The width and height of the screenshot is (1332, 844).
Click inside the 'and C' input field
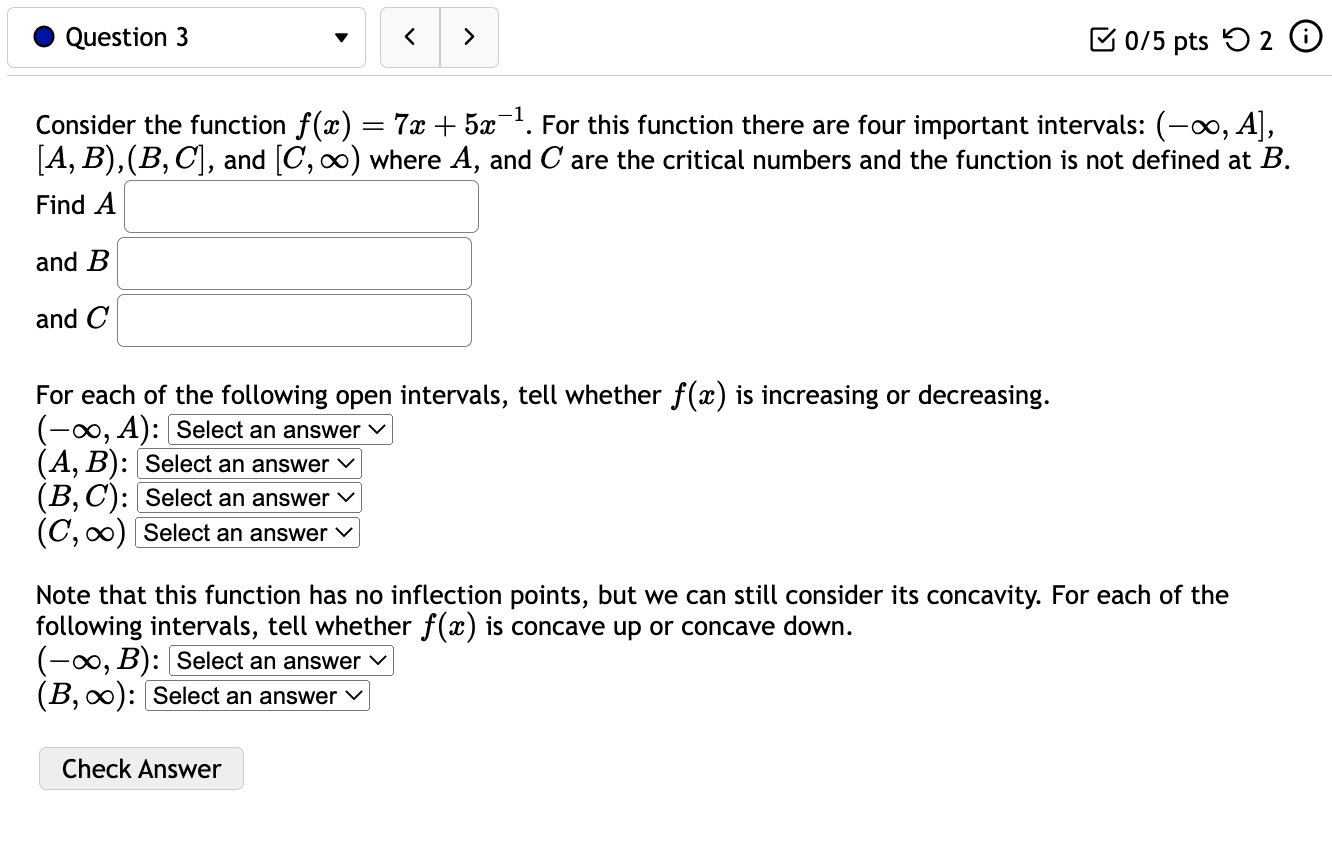coord(293,320)
